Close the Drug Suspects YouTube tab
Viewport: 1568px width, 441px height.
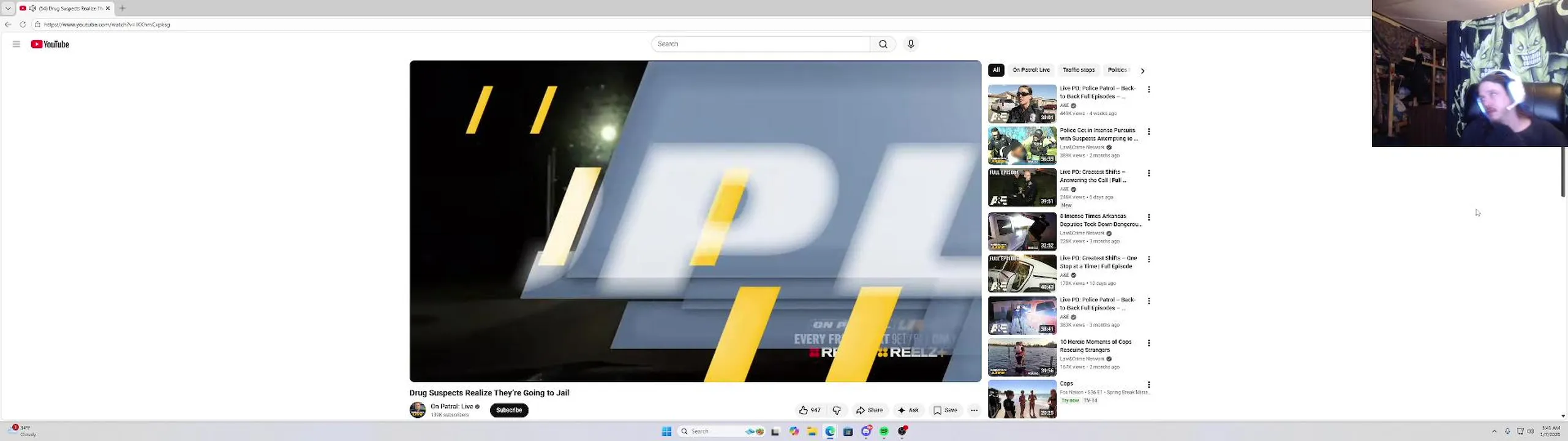click(x=108, y=8)
